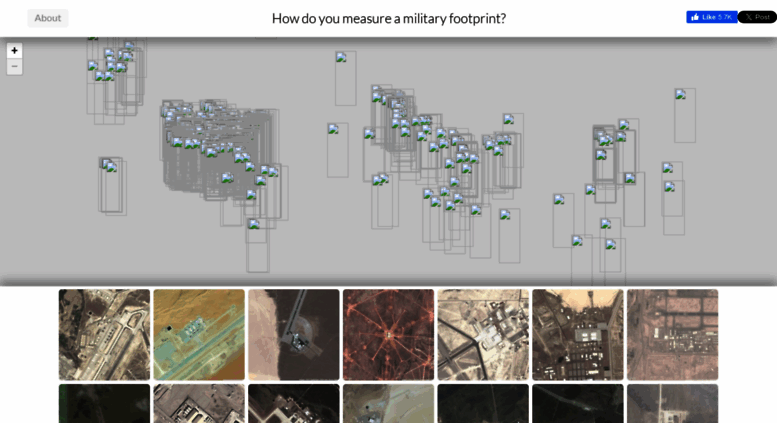Like the page on Facebook
This screenshot has width=777, height=423.
click(x=712, y=17)
